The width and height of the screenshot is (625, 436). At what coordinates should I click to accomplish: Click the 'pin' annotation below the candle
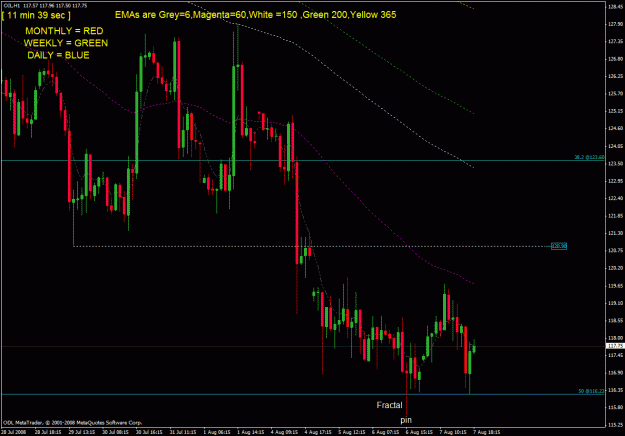coord(406,420)
